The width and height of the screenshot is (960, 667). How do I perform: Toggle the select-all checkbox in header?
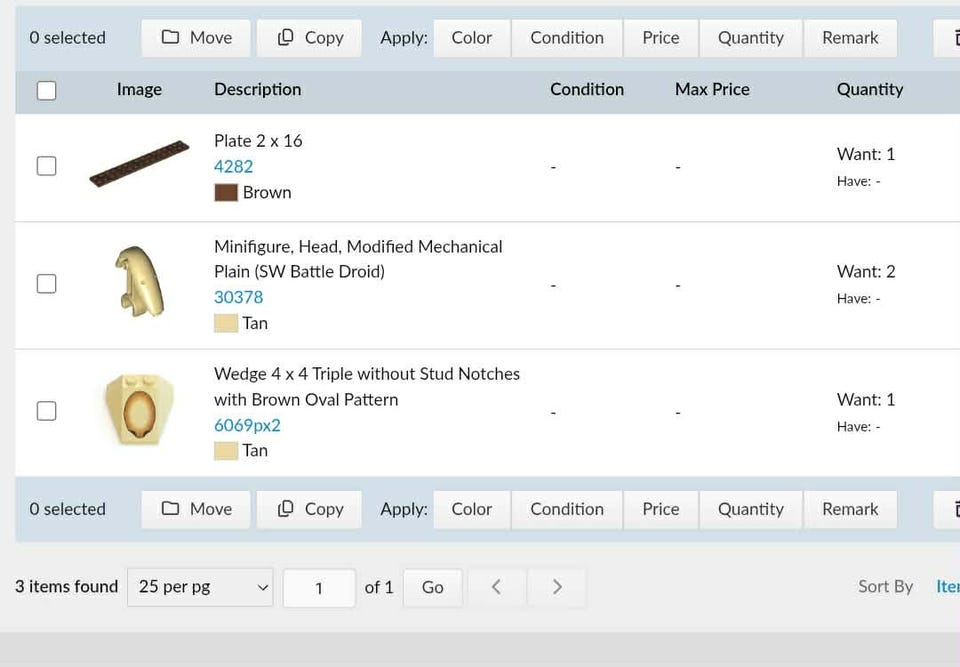point(47,91)
